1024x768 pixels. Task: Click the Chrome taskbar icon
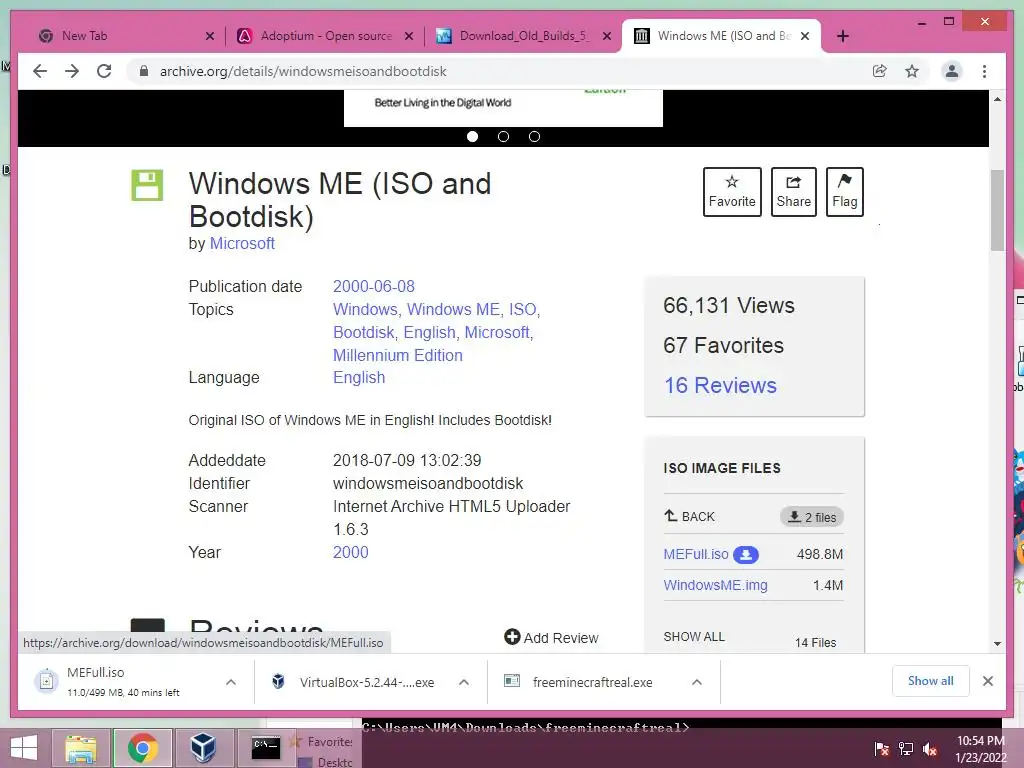point(143,748)
